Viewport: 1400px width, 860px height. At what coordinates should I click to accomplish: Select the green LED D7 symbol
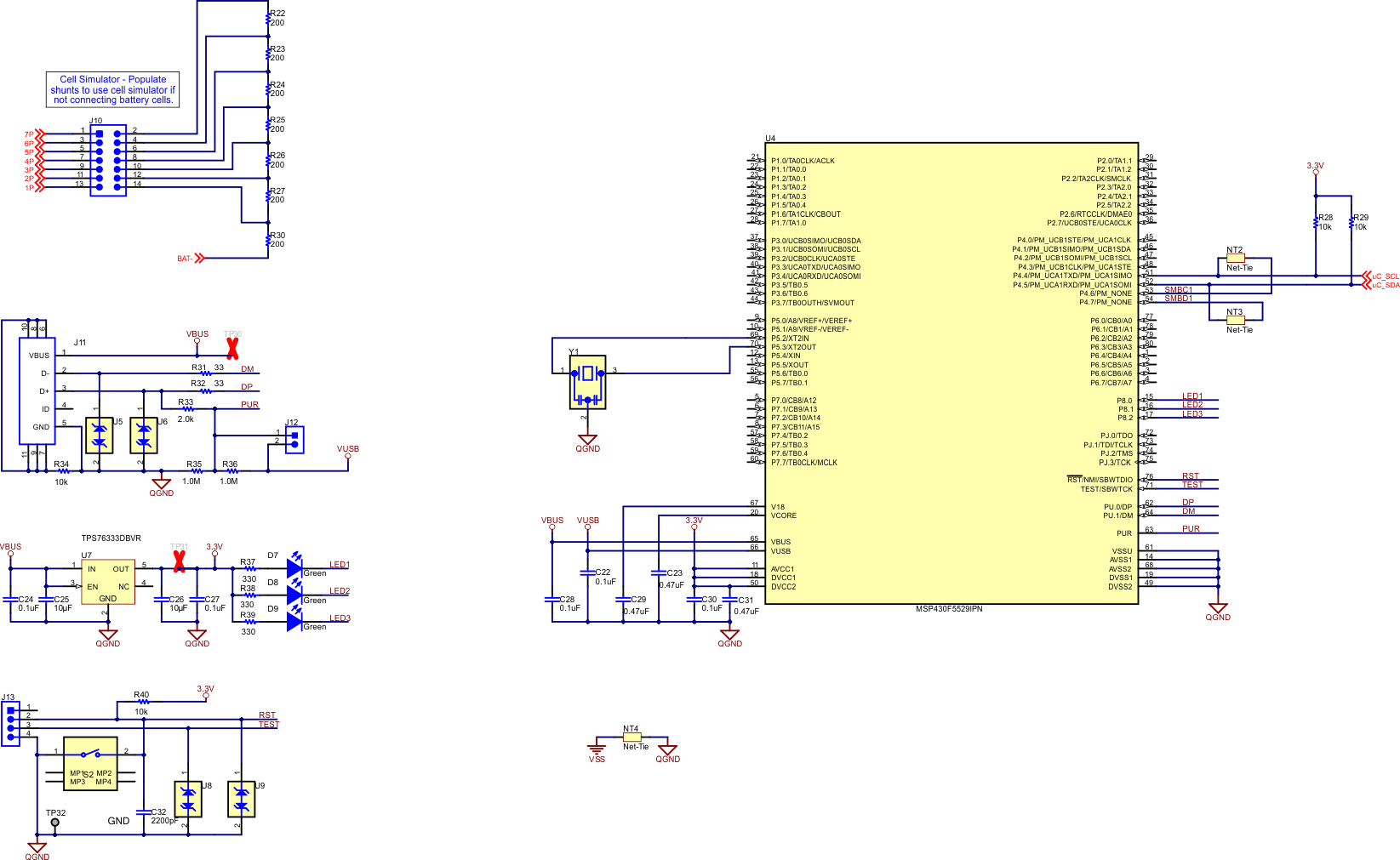click(294, 564)
